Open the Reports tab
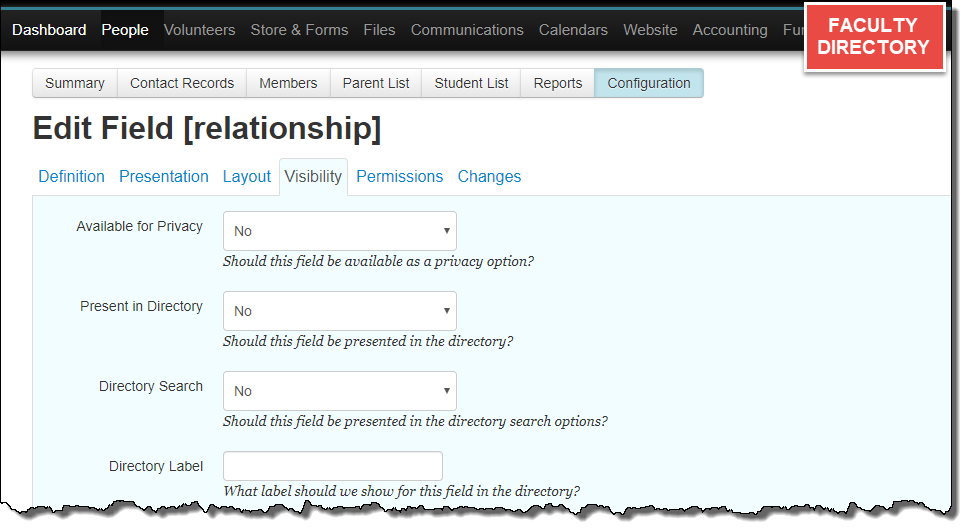 558,83
